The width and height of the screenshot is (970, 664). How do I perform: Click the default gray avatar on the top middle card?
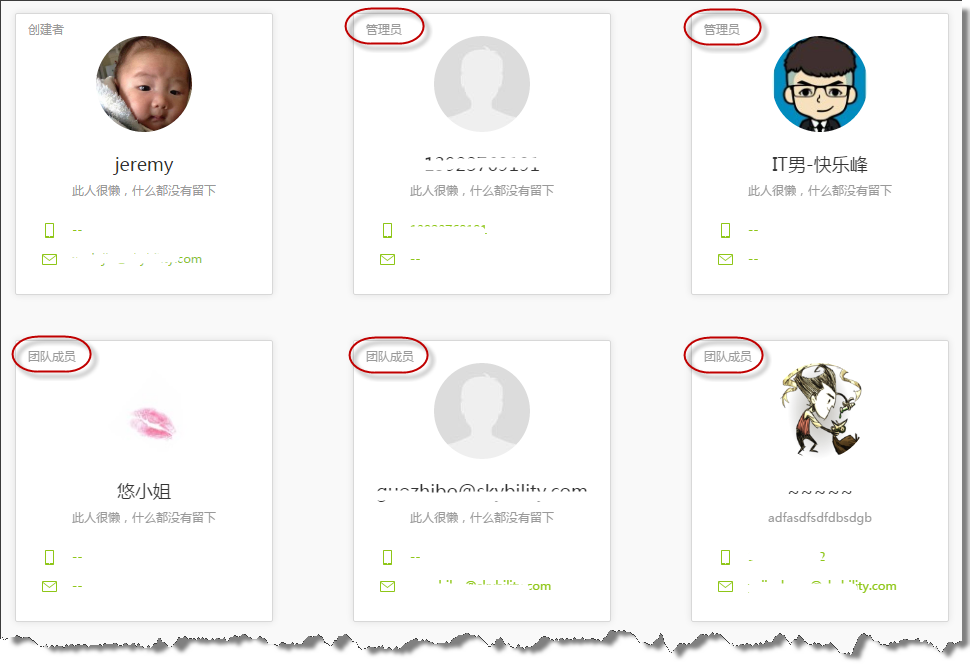[482, 84]
